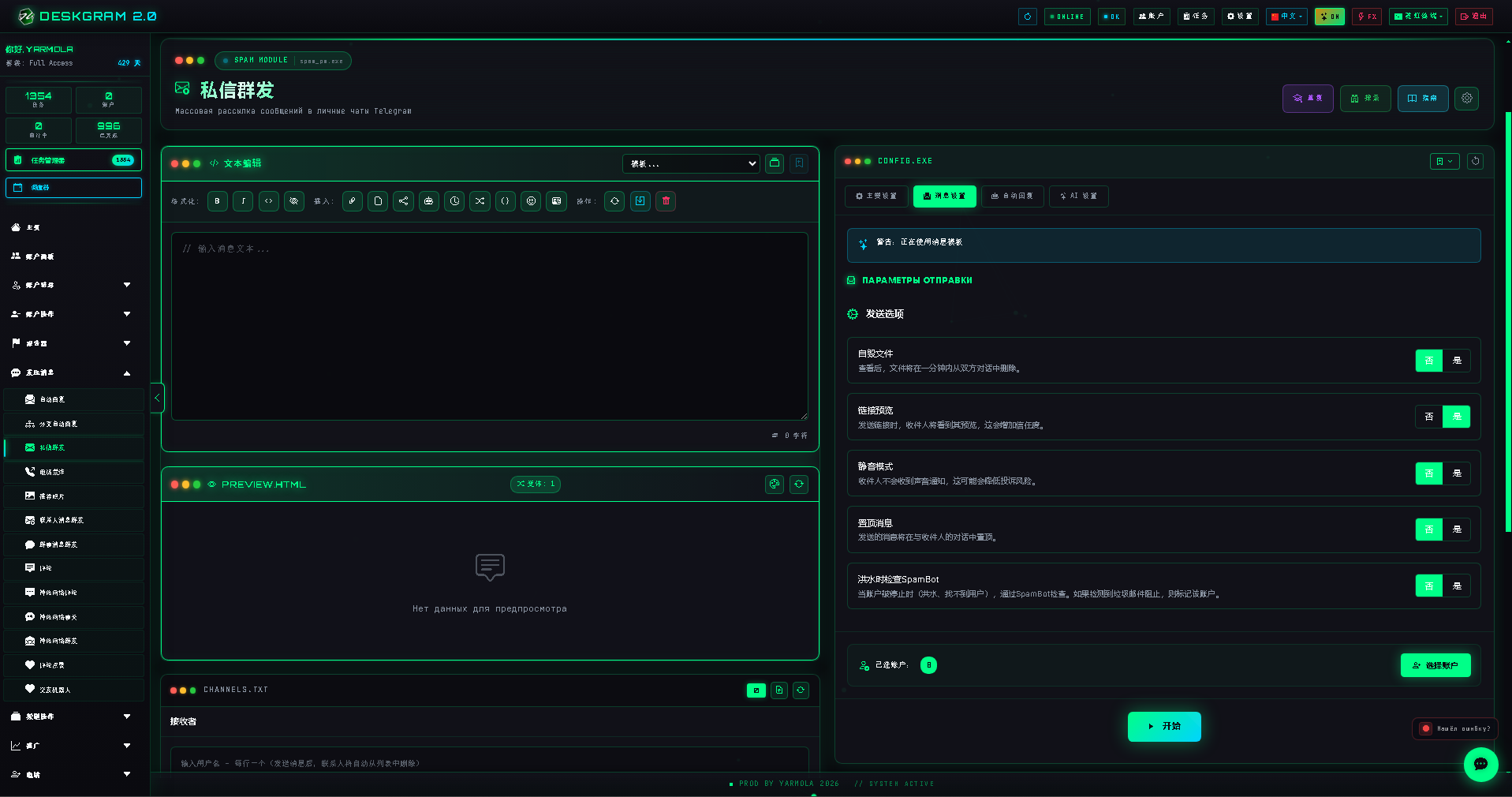Click the bookmark icon in text editor header
The height and width of the screenshot is (797, 1512).
(799, 163)
